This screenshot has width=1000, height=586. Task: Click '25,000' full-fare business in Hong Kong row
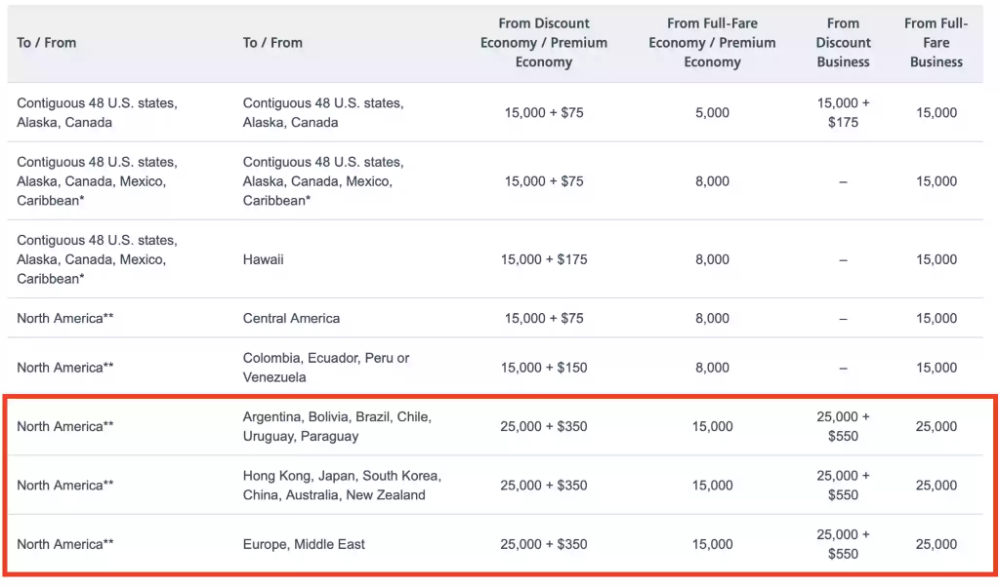[936, 485]
